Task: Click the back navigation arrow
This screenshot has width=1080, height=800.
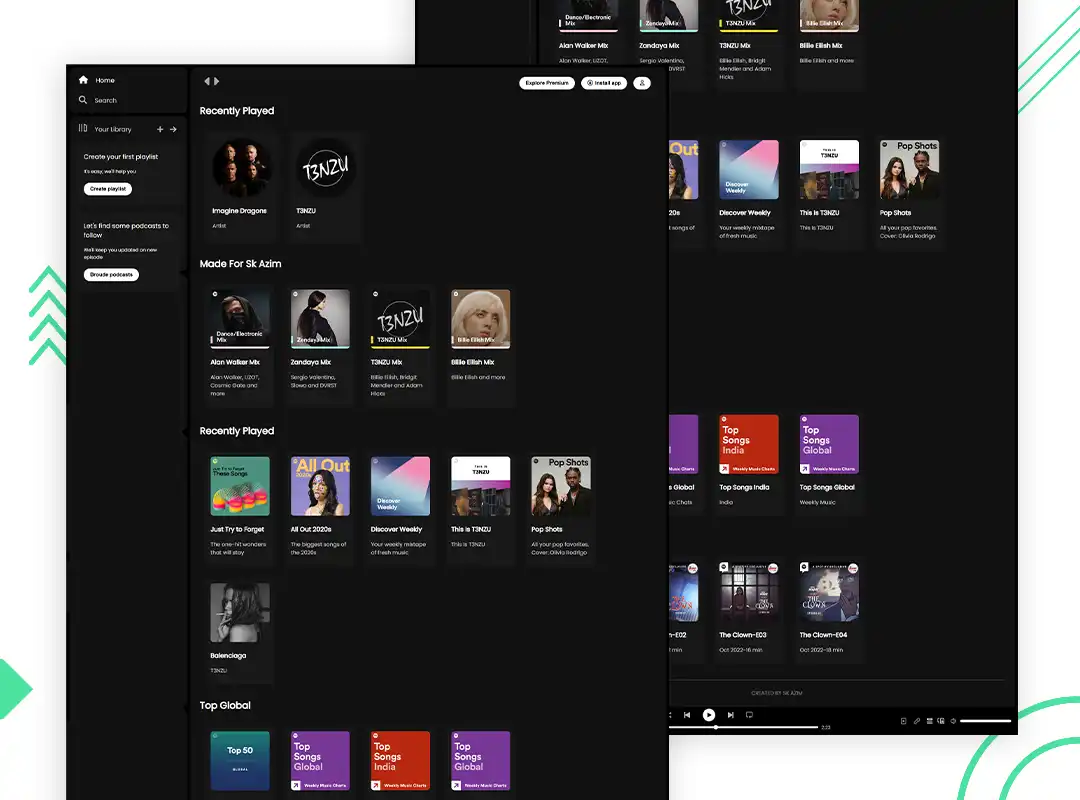Action: [206, 81]
